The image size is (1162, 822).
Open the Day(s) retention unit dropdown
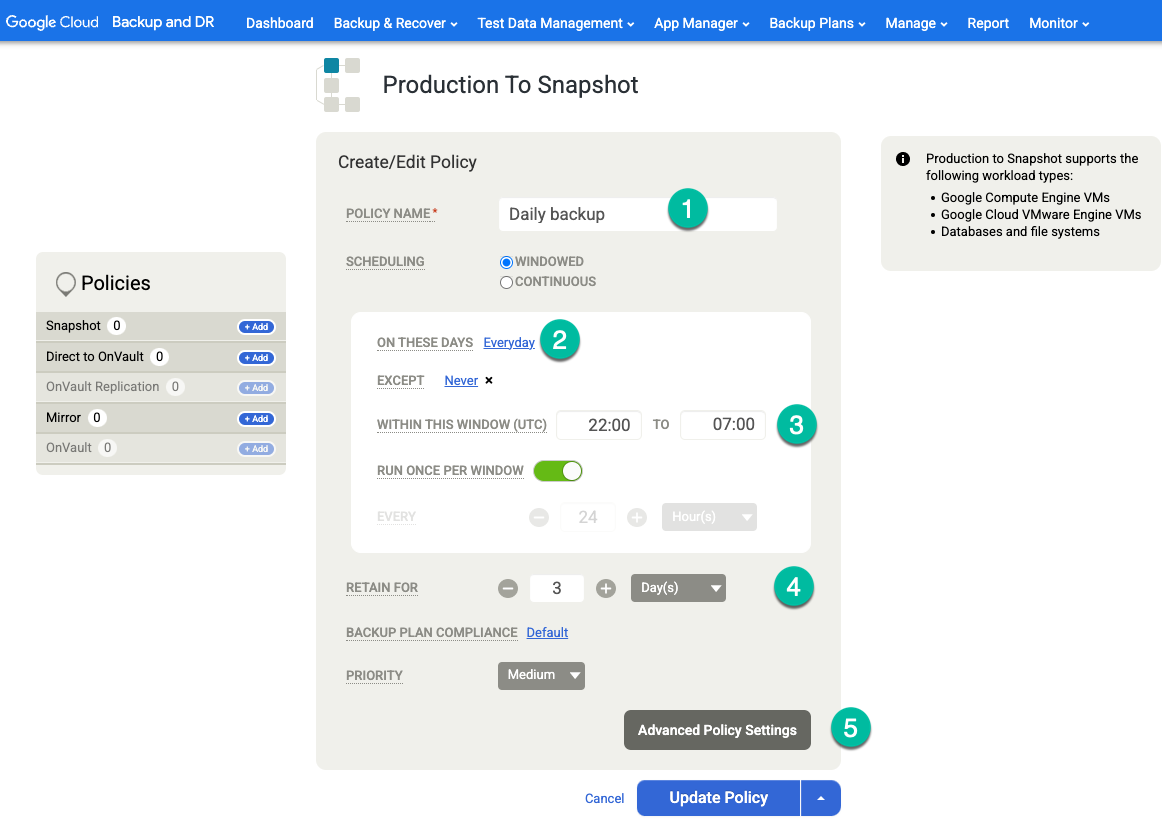point(678,588)
